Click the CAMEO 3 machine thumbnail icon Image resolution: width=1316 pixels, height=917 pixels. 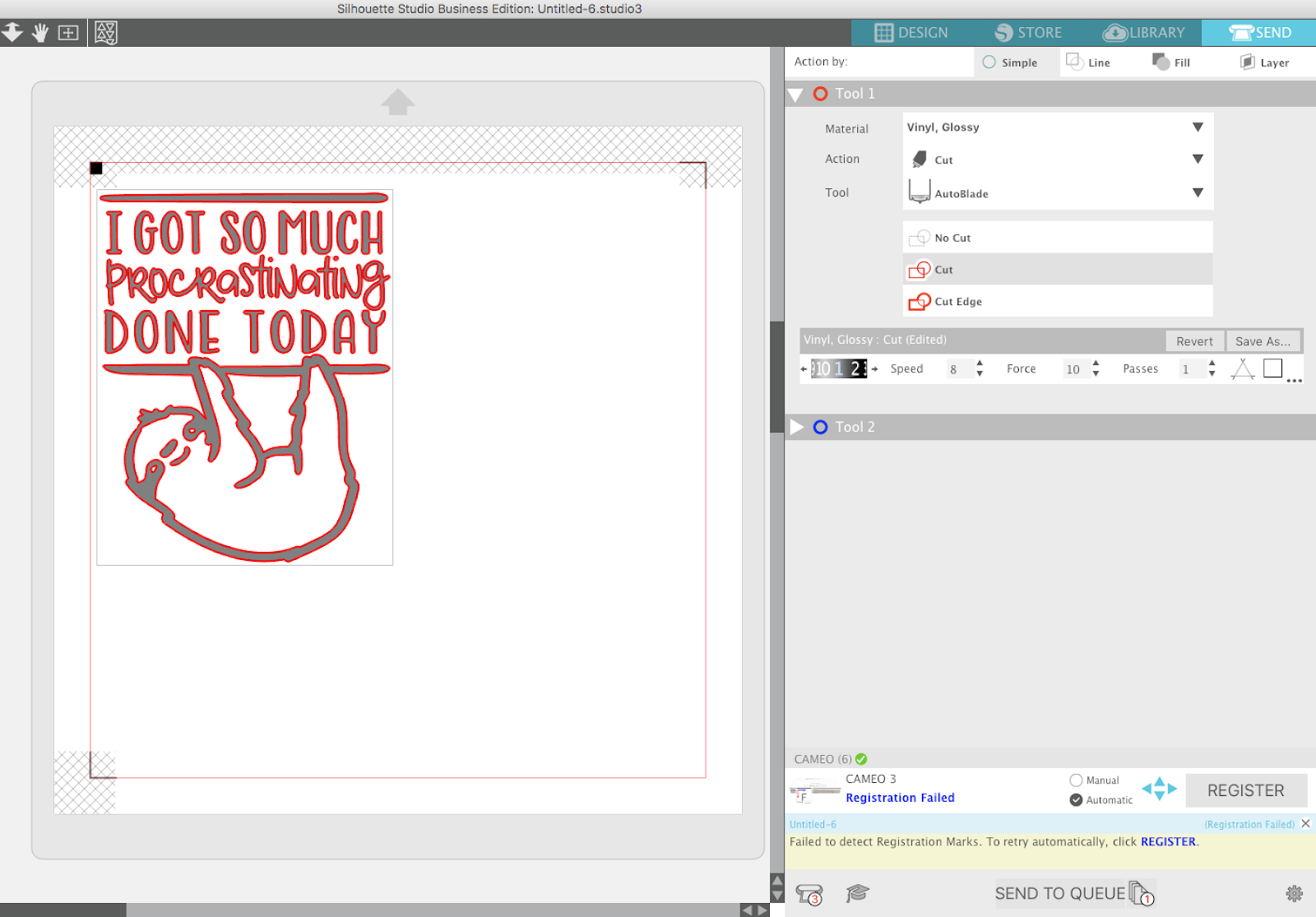tap(814, 791)
